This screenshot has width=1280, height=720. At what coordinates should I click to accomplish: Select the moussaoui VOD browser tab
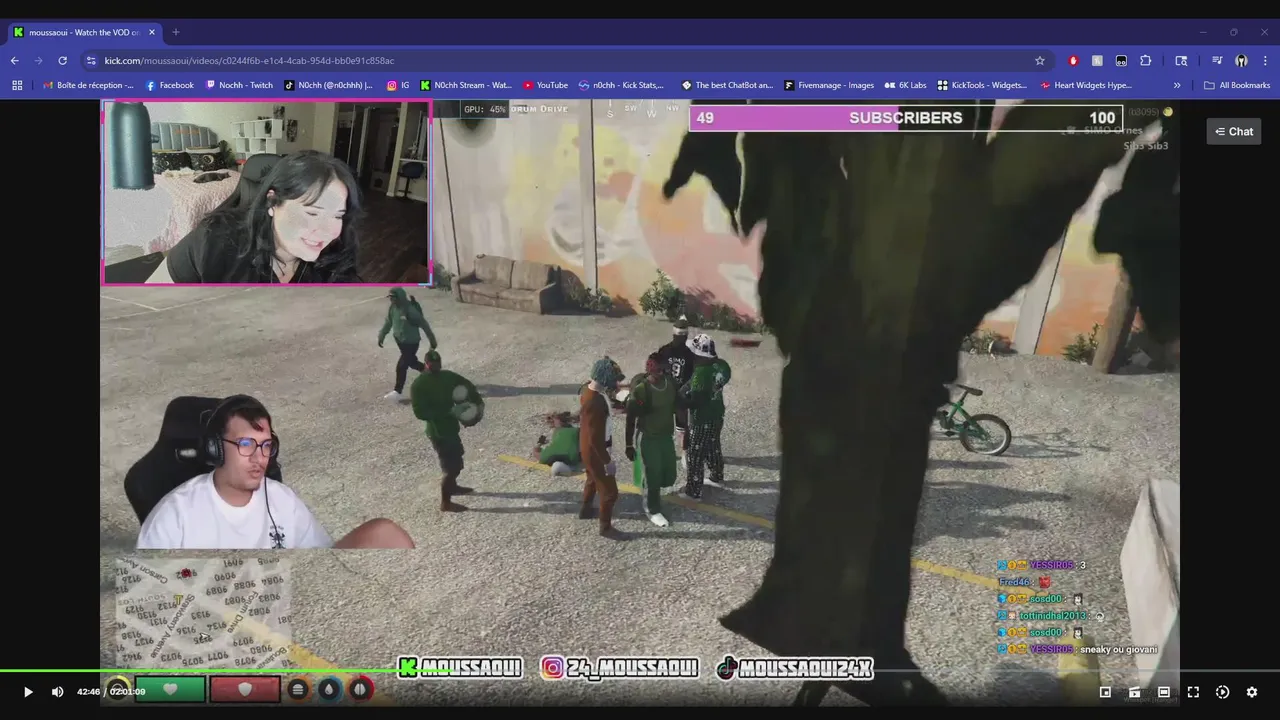(x=83, y=32)
